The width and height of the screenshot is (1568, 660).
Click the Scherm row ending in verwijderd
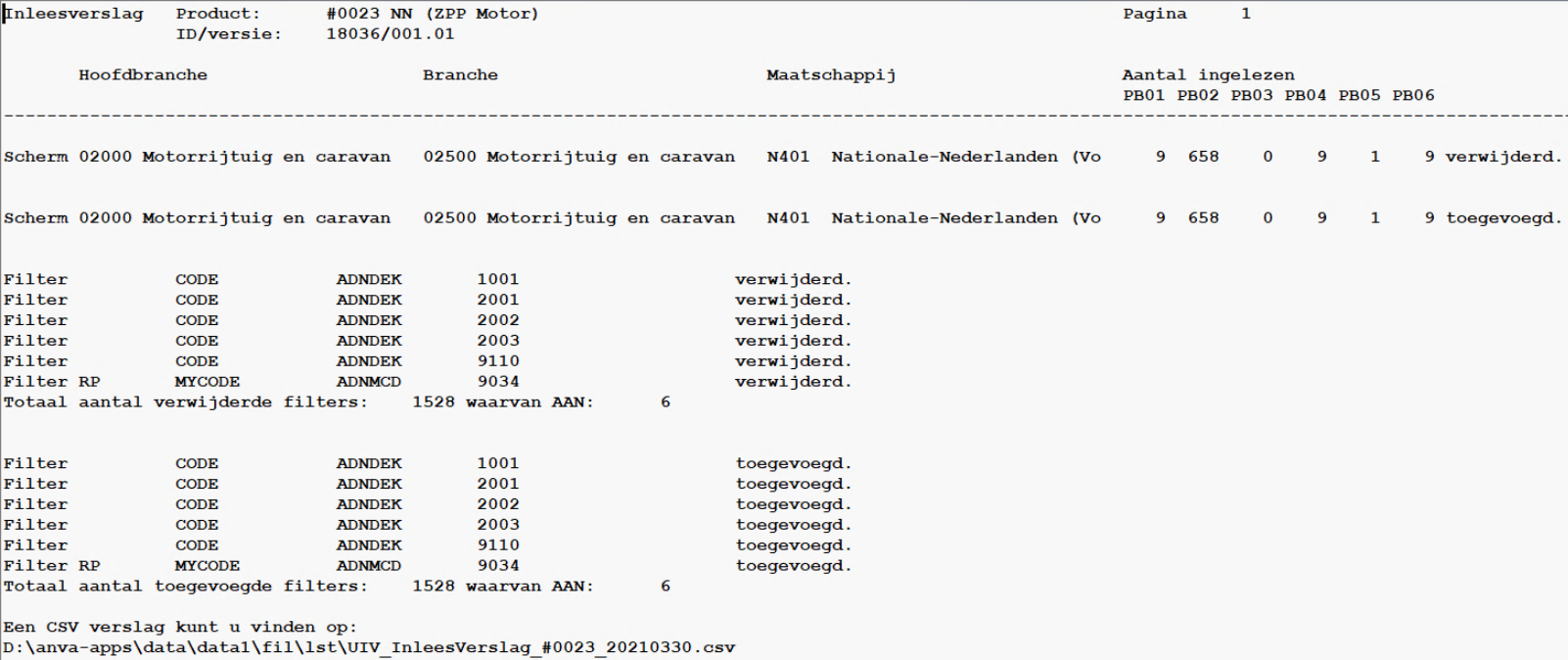(783, 157)
